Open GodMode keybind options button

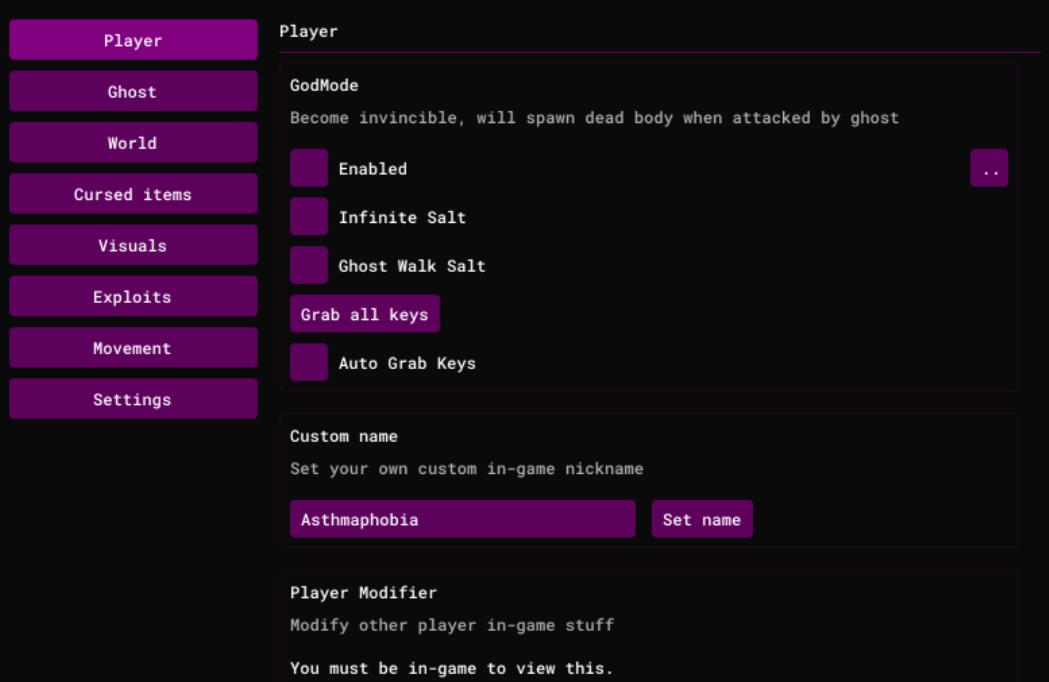click(989, 168)
